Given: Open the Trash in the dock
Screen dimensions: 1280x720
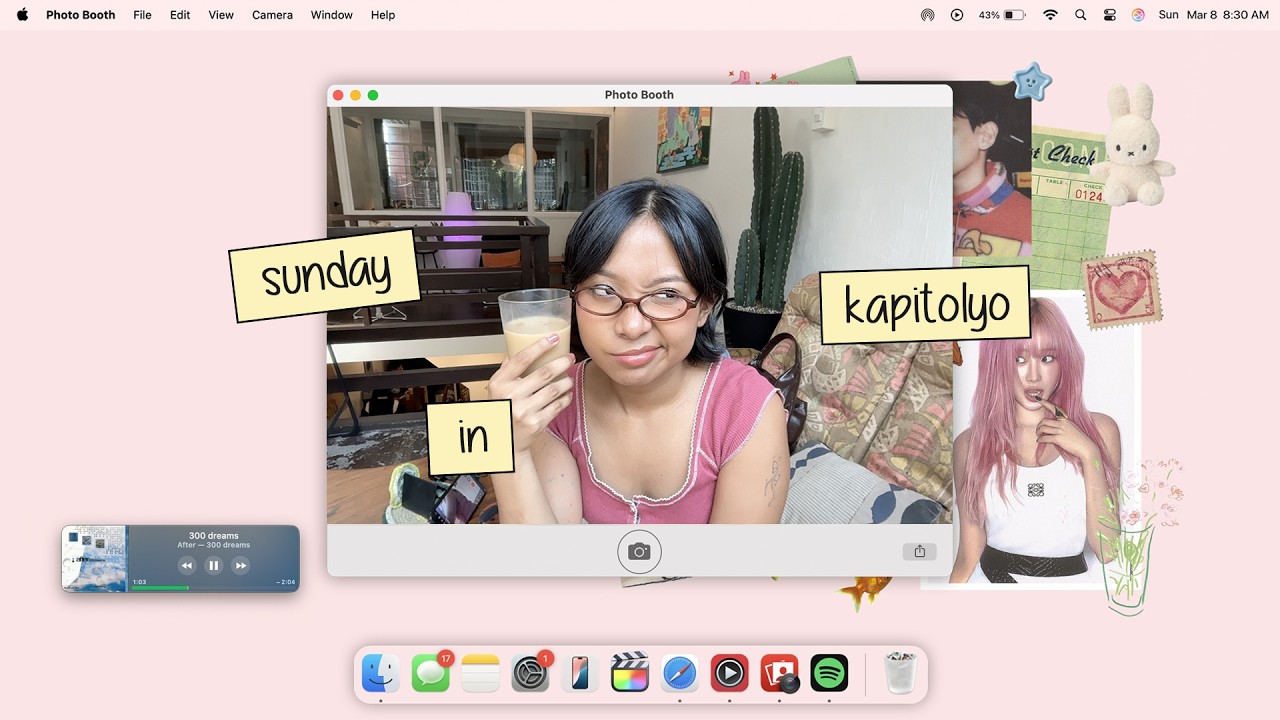Looking at the screenshot, I should click(x=901, y=673).
